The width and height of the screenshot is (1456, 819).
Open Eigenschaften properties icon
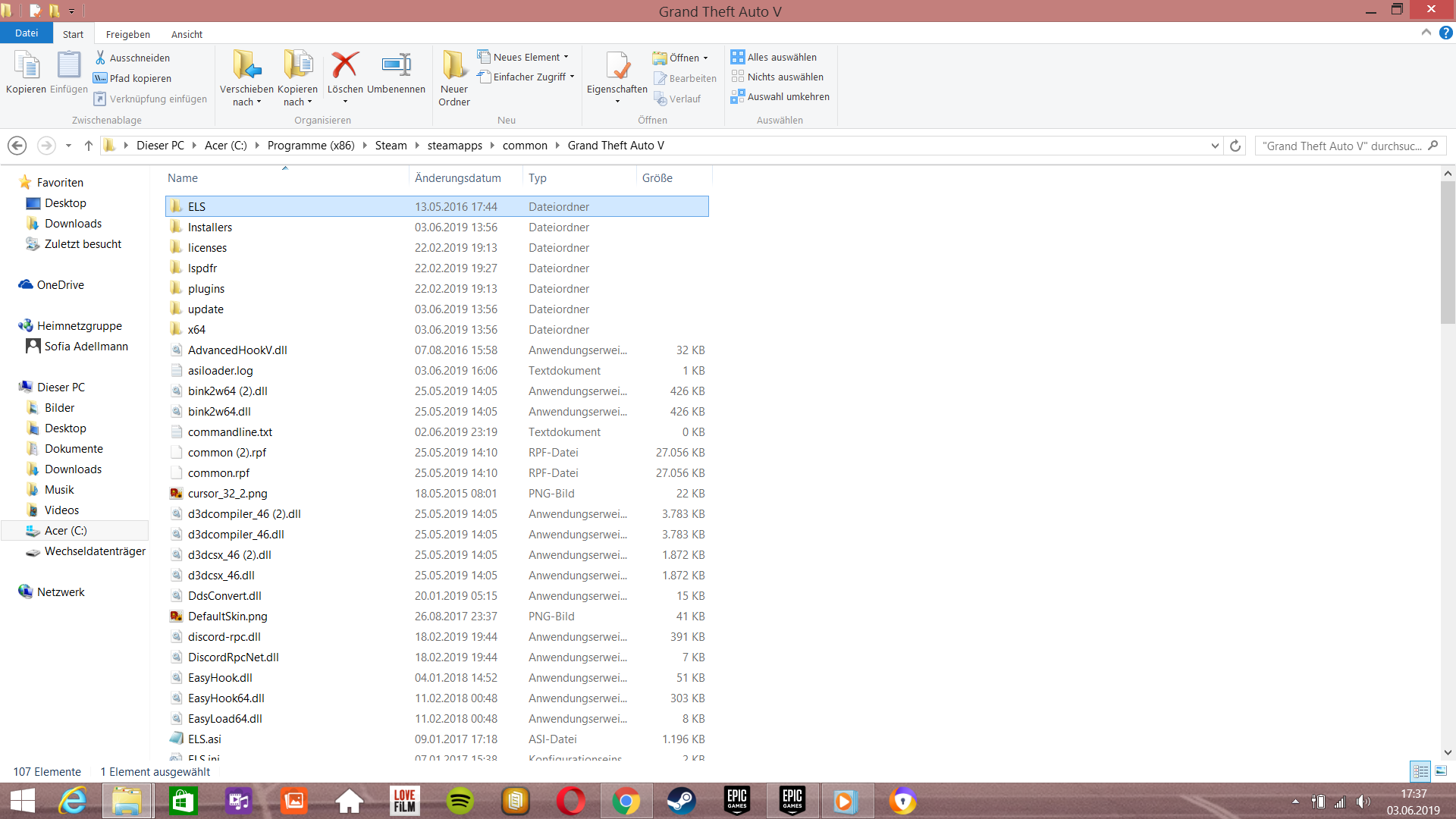[x=617, y=66]
